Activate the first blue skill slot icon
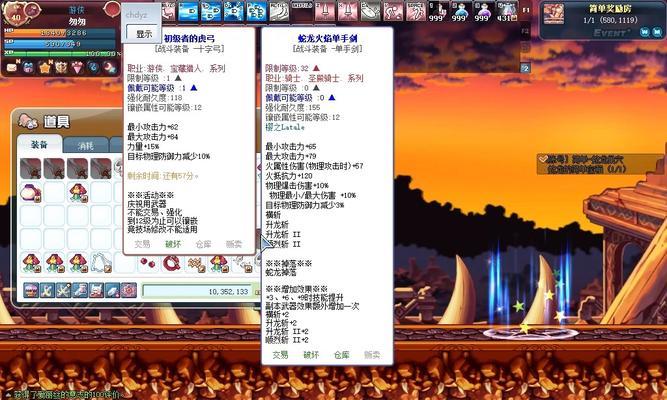 (189, 12)
